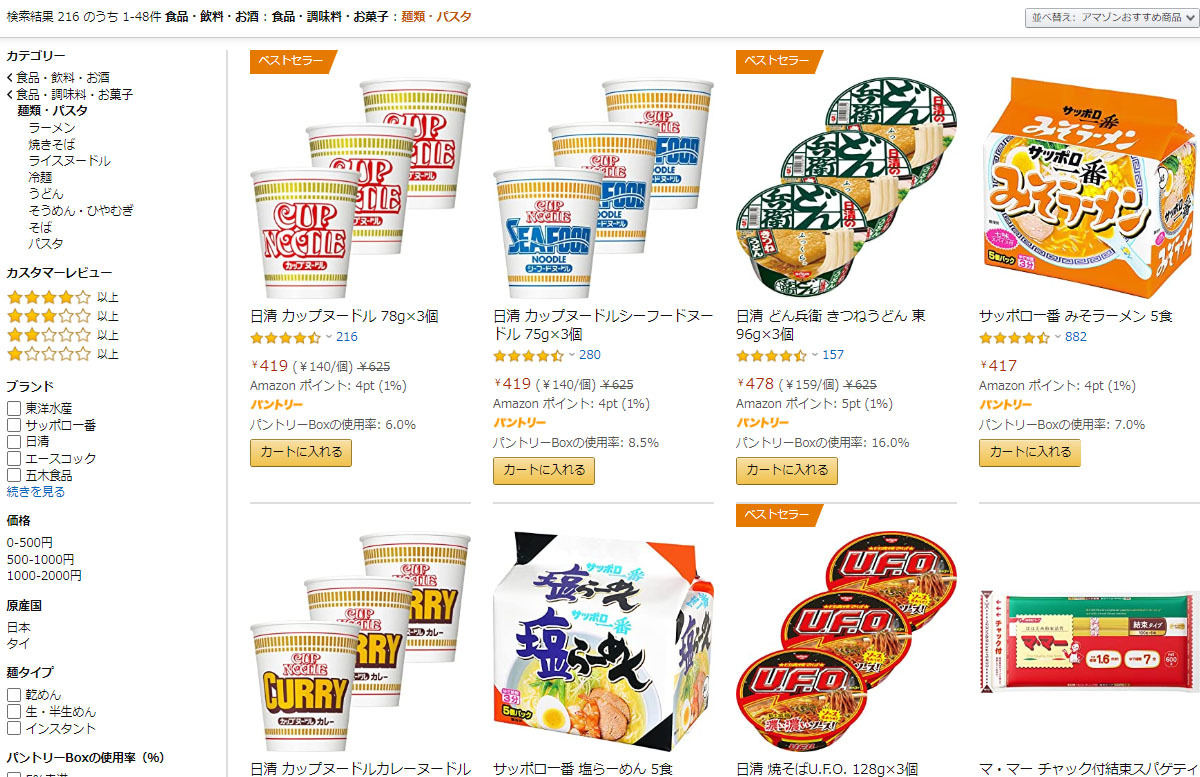Click the first Cup Noodle bestseller badge
The height and width of the screenshot is (777, 1200).
click(293, 61)
